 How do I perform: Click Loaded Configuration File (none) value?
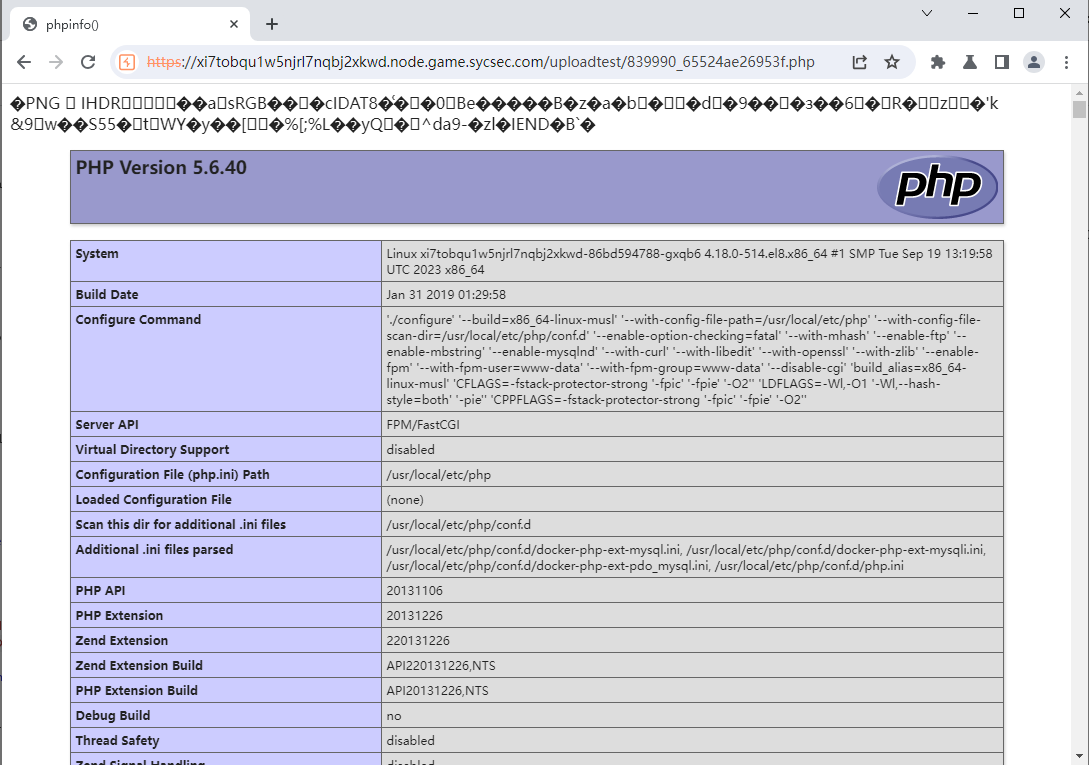(405, 500)
